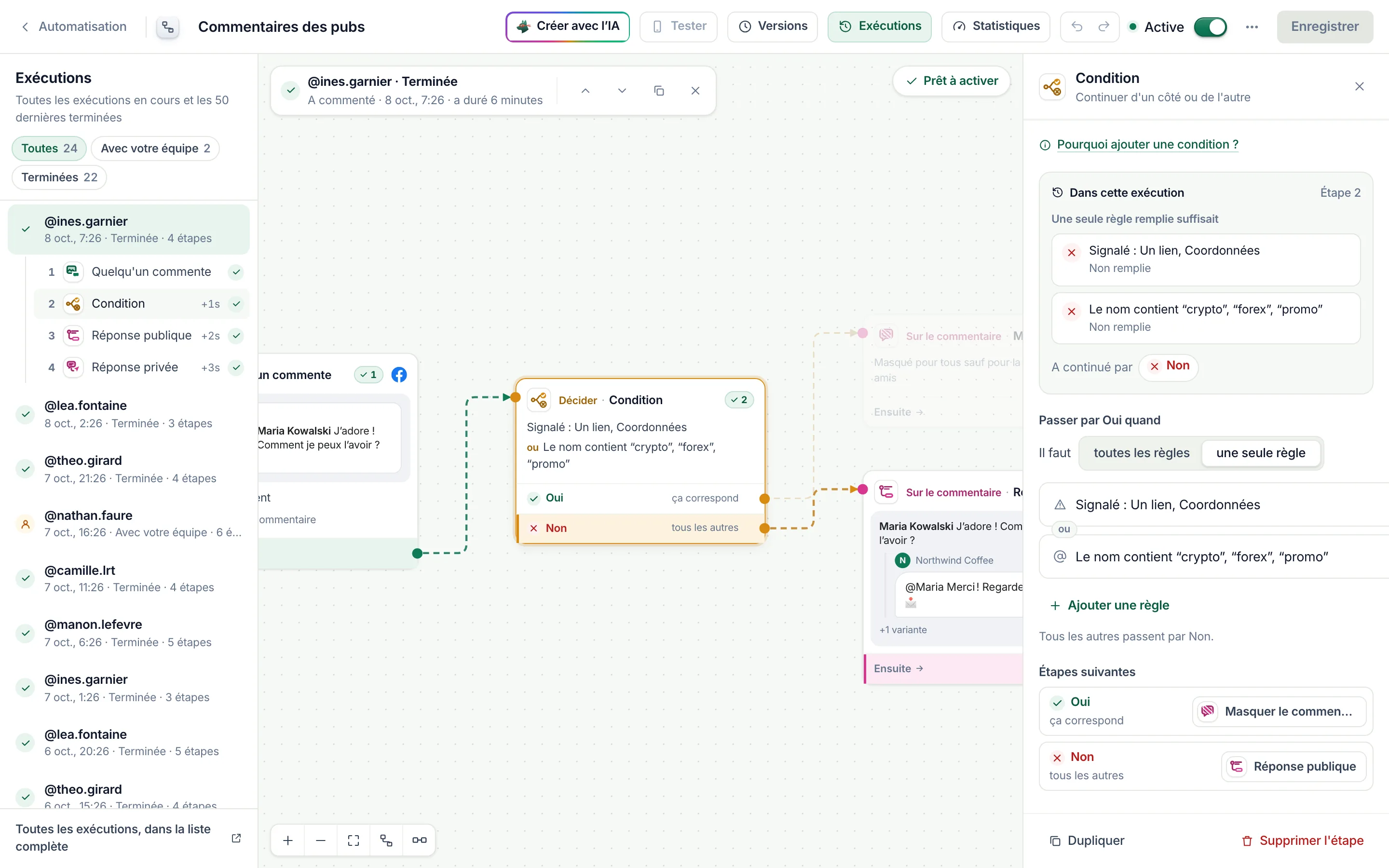Expand the @camille.lrt execution row
The width and height of the screenshot is (1389, 868).
coord(129,579)
